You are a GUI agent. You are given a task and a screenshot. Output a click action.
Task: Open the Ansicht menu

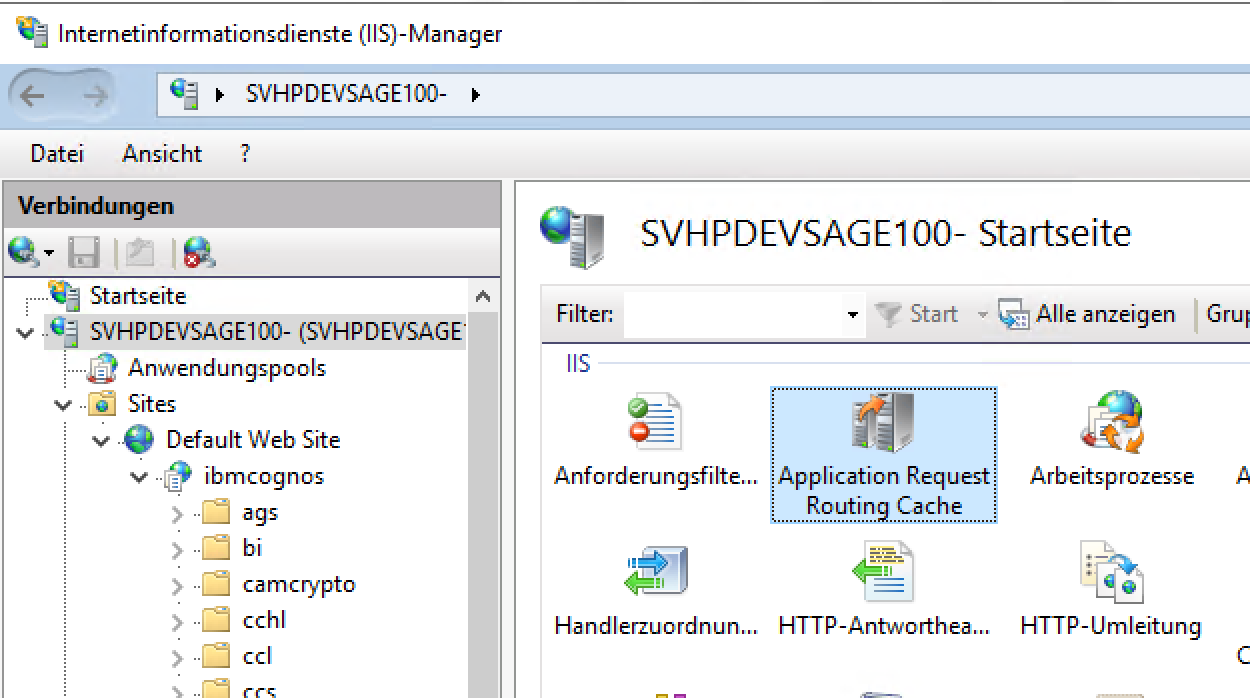click(x=162, y=154)
